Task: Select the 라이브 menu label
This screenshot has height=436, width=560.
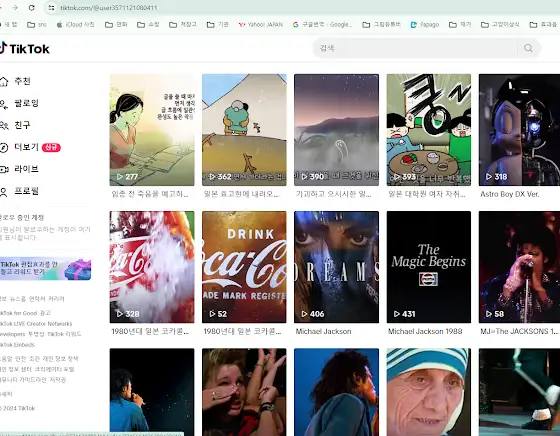Action: click(26, 169)
